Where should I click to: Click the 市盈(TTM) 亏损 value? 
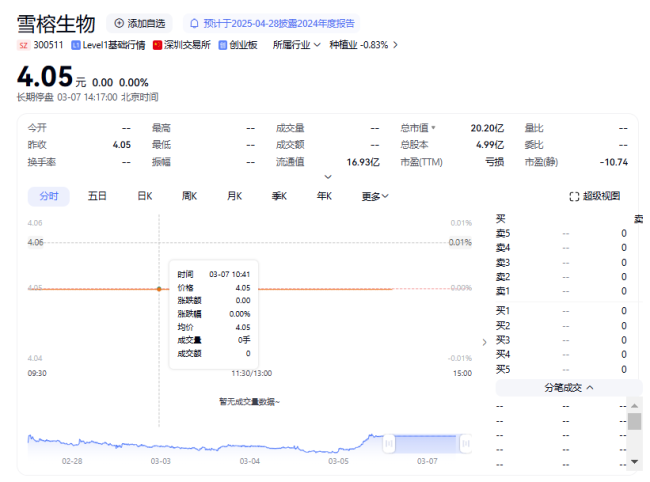pyautogui.click(x=495, y=162)
